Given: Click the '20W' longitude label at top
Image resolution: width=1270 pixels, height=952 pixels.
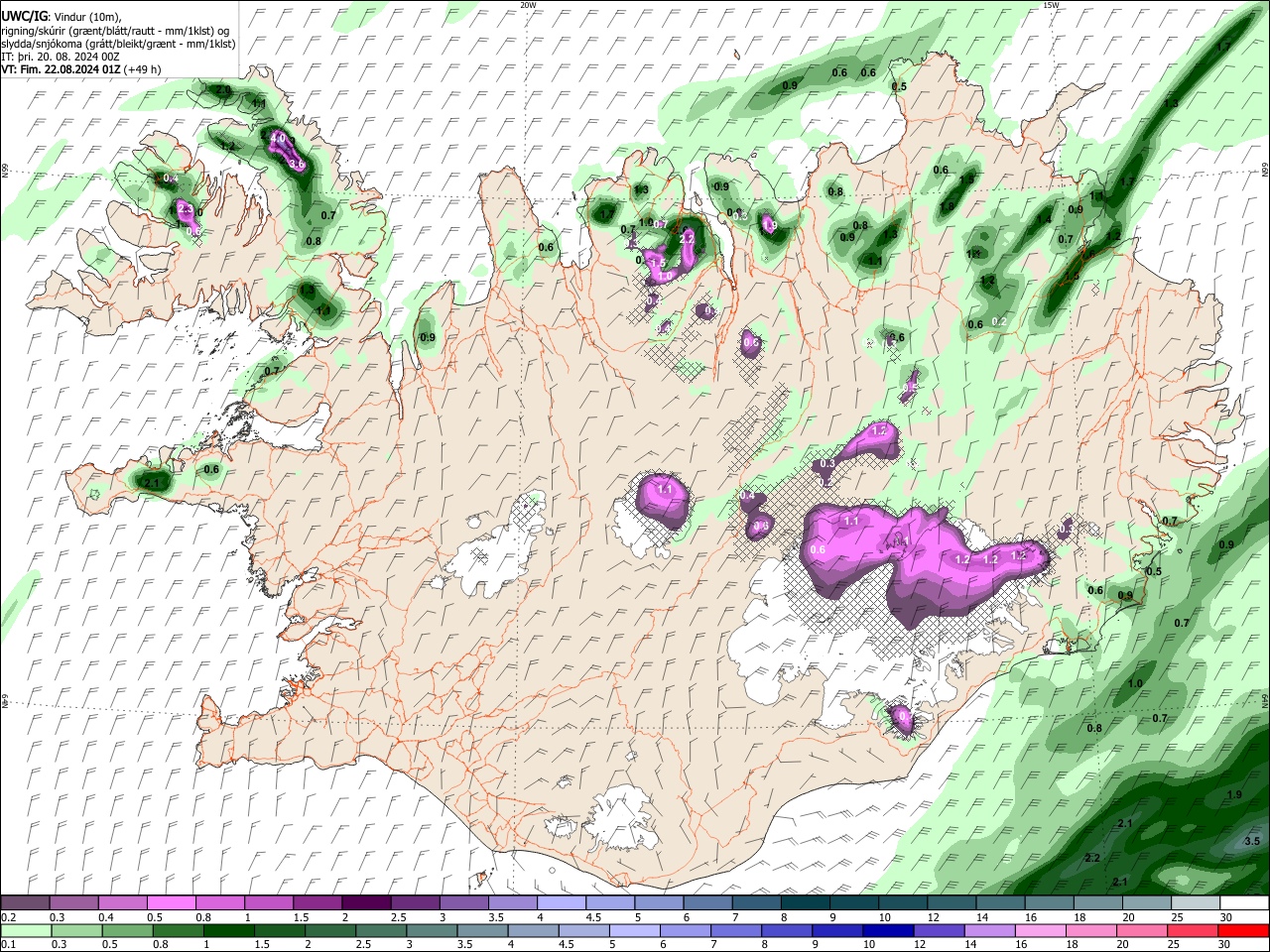Looking at the screenshot, I should (x=528, y=5).
